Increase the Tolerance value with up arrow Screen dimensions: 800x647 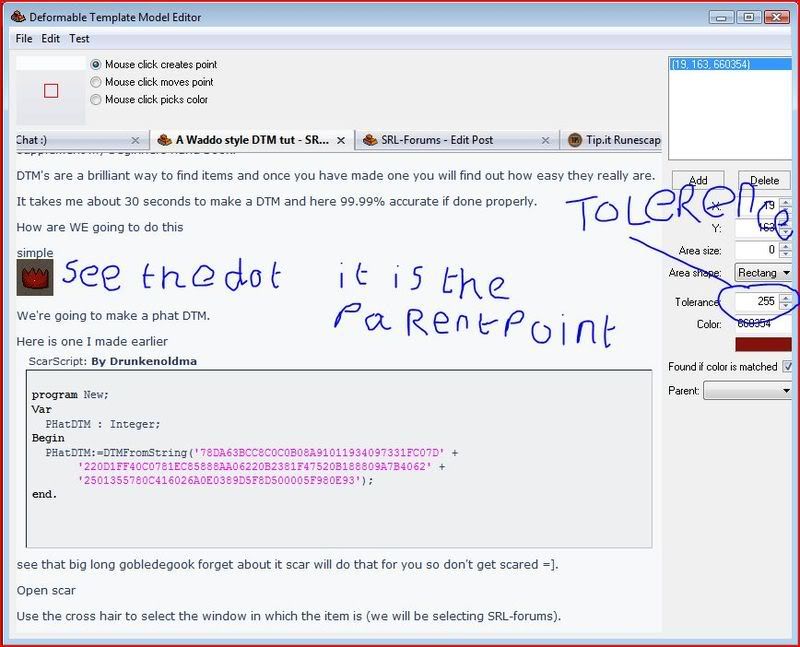pos(785,297)
